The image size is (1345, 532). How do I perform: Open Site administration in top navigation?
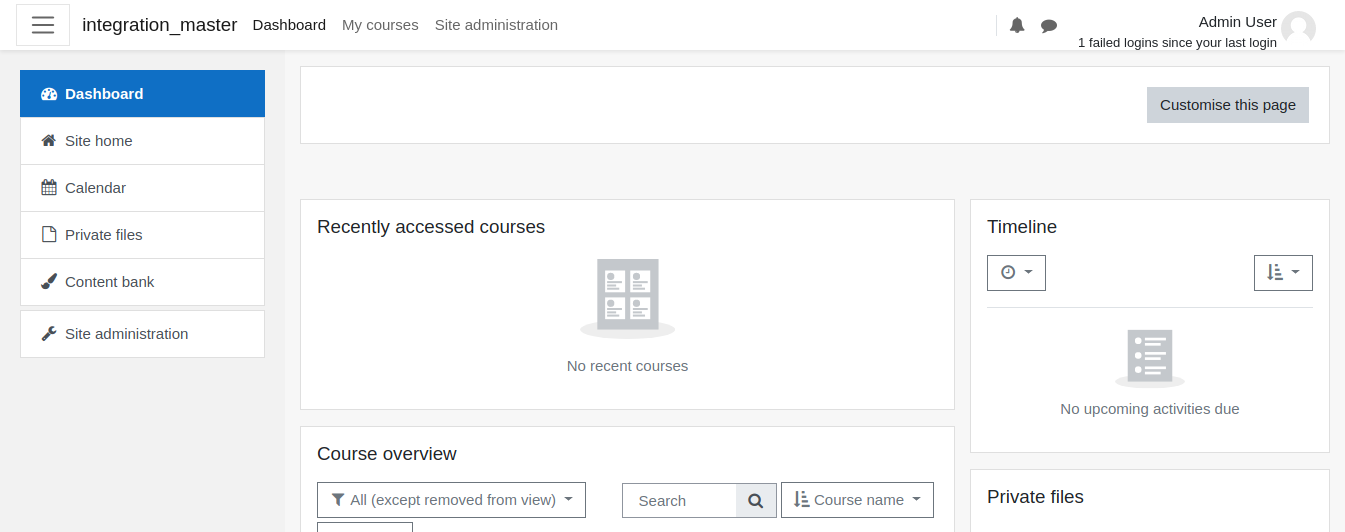tap(496, 25)
